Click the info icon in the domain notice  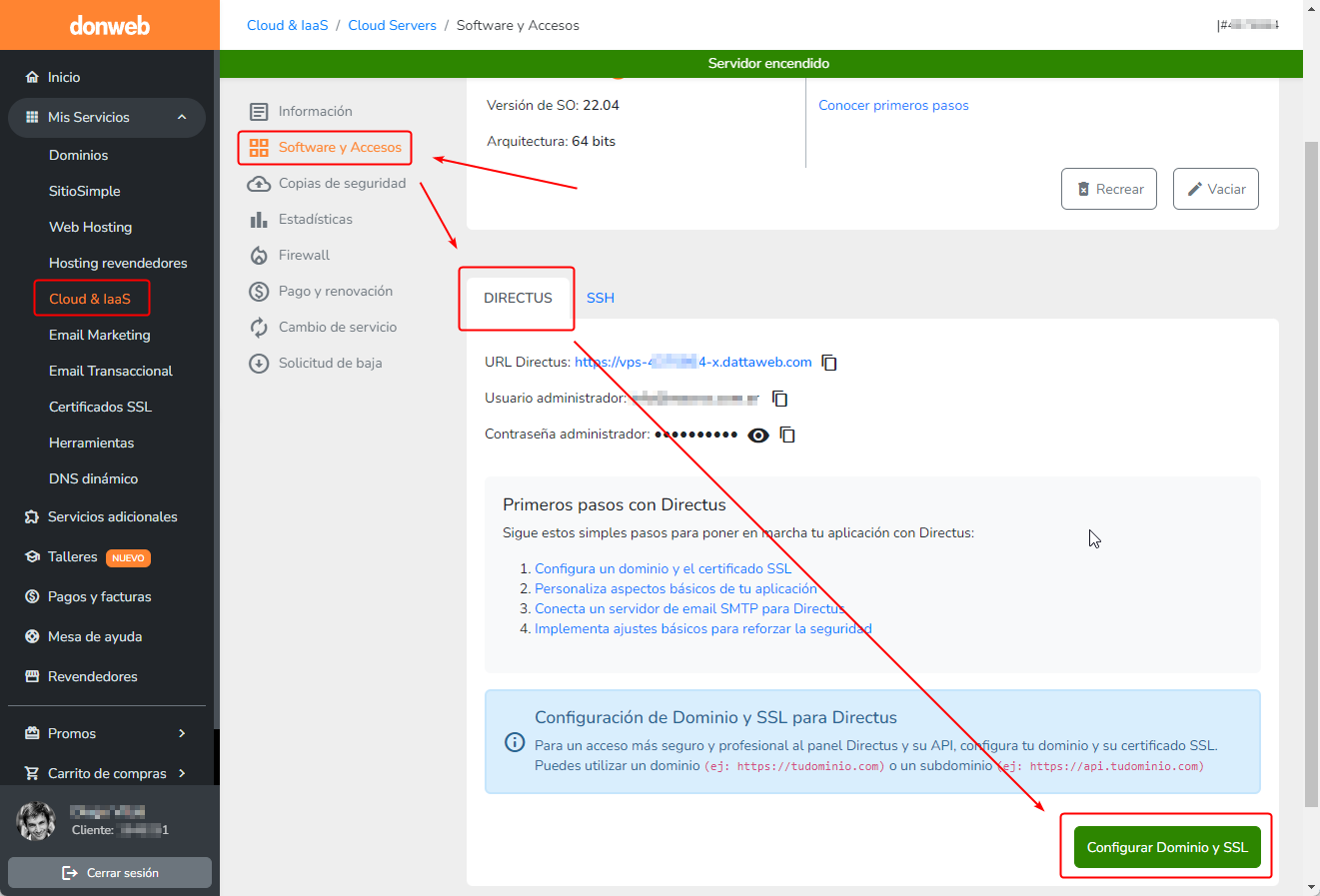coord(515,742)
